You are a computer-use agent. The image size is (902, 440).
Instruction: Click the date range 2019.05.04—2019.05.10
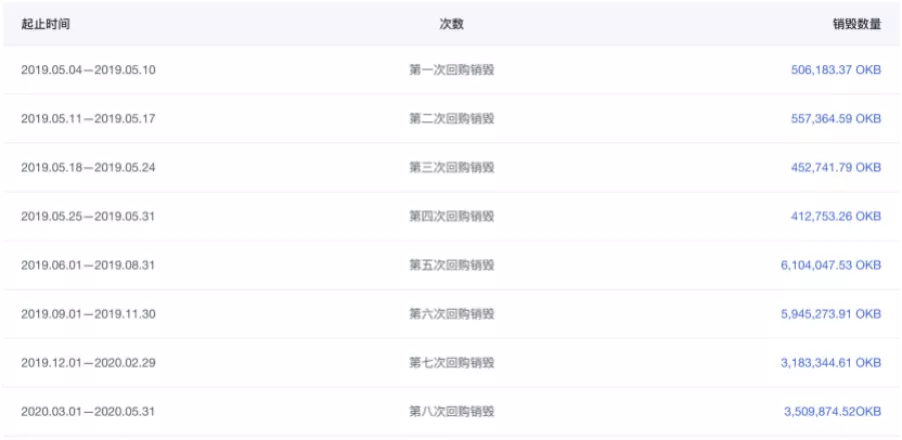[x=88, y=70]
